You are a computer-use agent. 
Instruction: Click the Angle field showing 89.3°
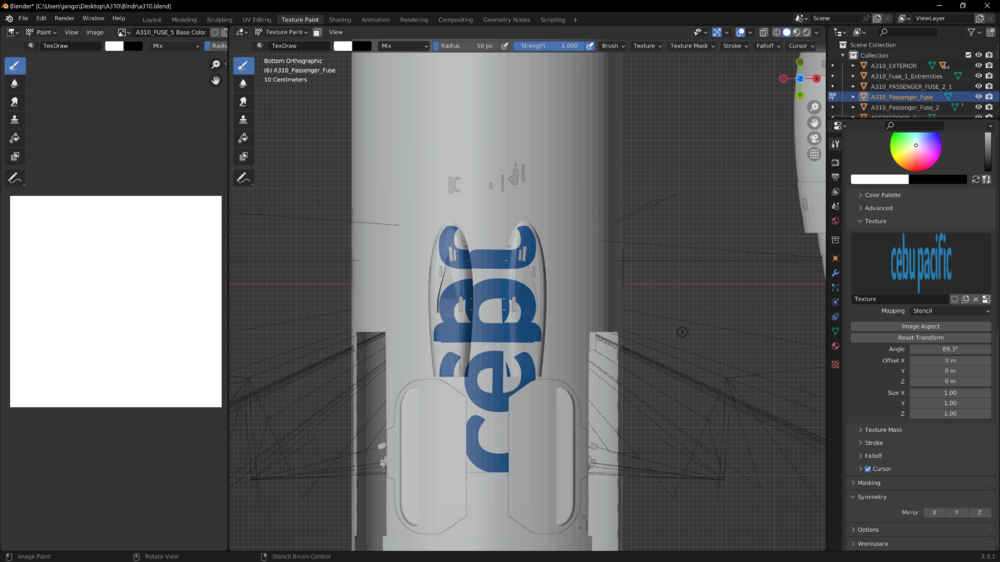point(948,349)
